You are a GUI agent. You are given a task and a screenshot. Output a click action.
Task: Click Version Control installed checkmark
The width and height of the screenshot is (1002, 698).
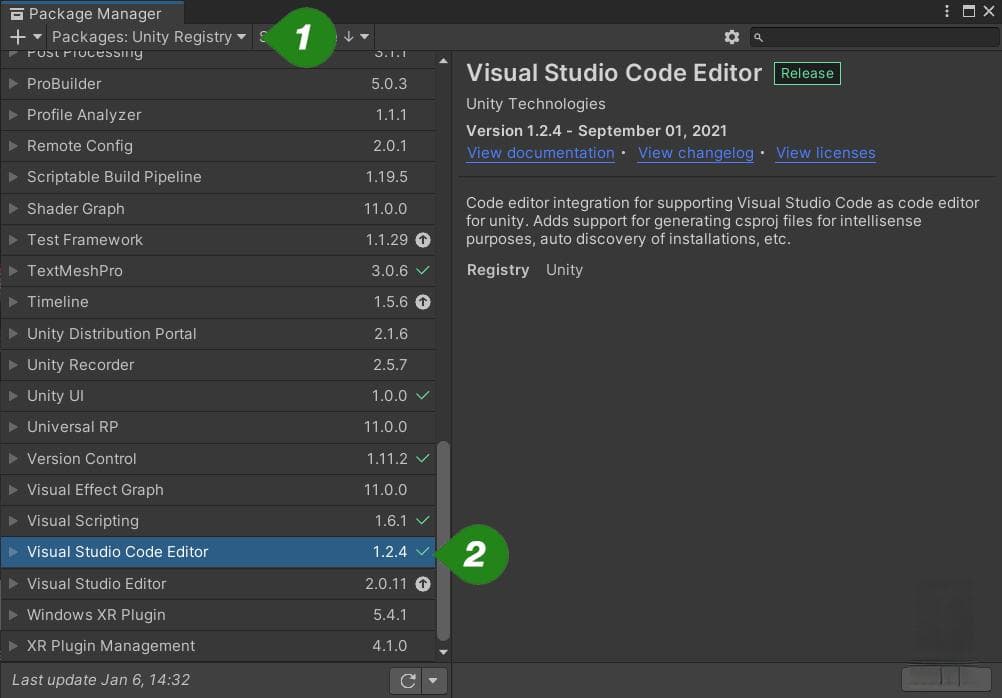coord(422,458)
